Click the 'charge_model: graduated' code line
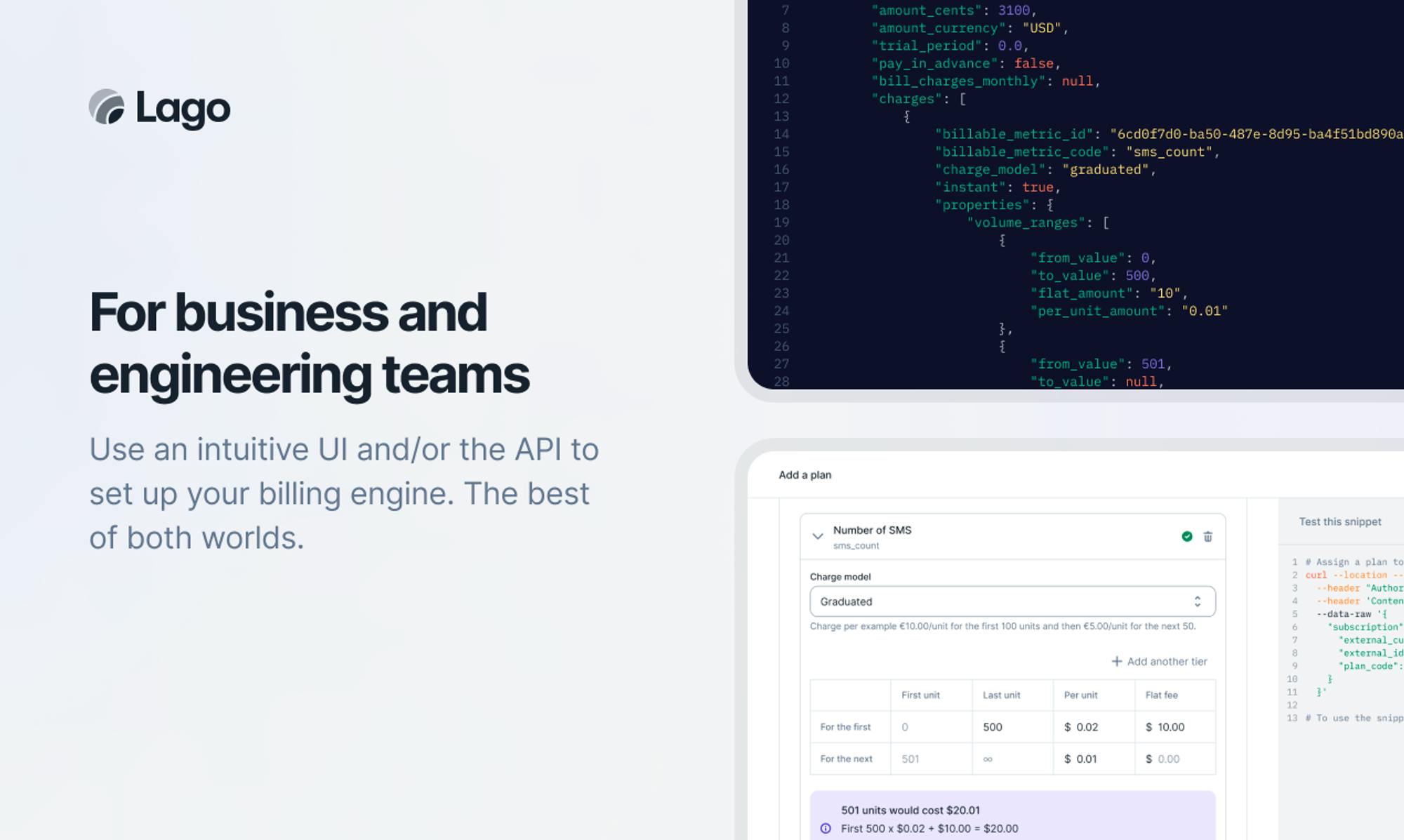The width and height of the screenshot is (1404, 840). [x=1045, y=169]
